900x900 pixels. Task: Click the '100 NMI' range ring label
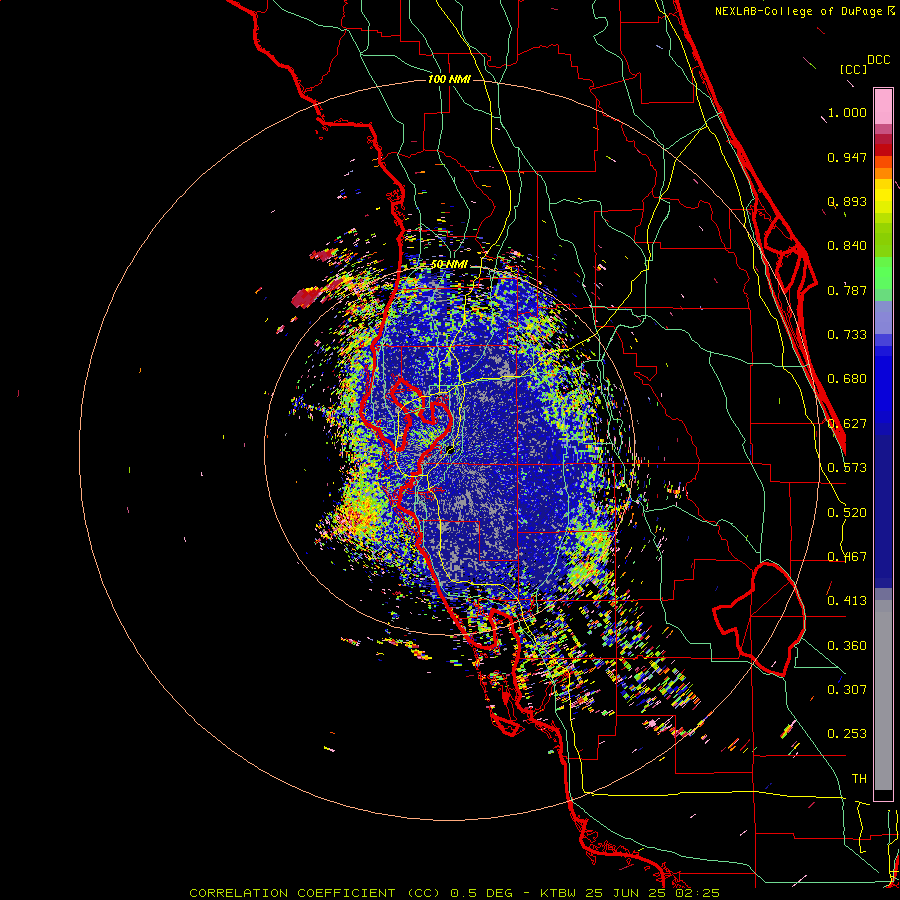(449, 79)
